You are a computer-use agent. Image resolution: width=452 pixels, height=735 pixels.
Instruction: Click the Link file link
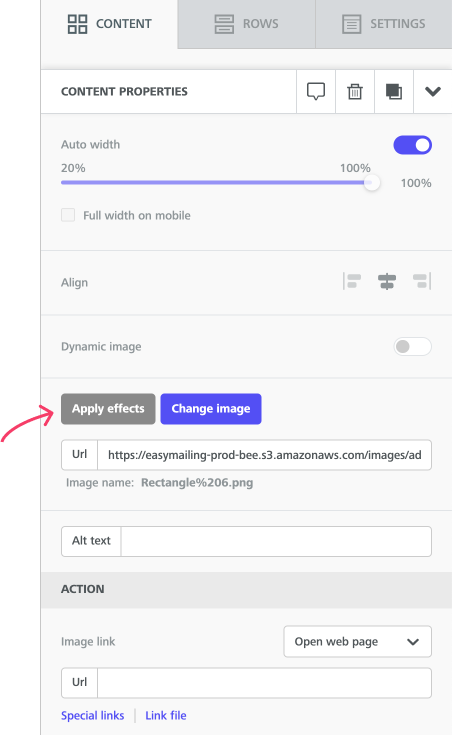click(x=166, y=715)
